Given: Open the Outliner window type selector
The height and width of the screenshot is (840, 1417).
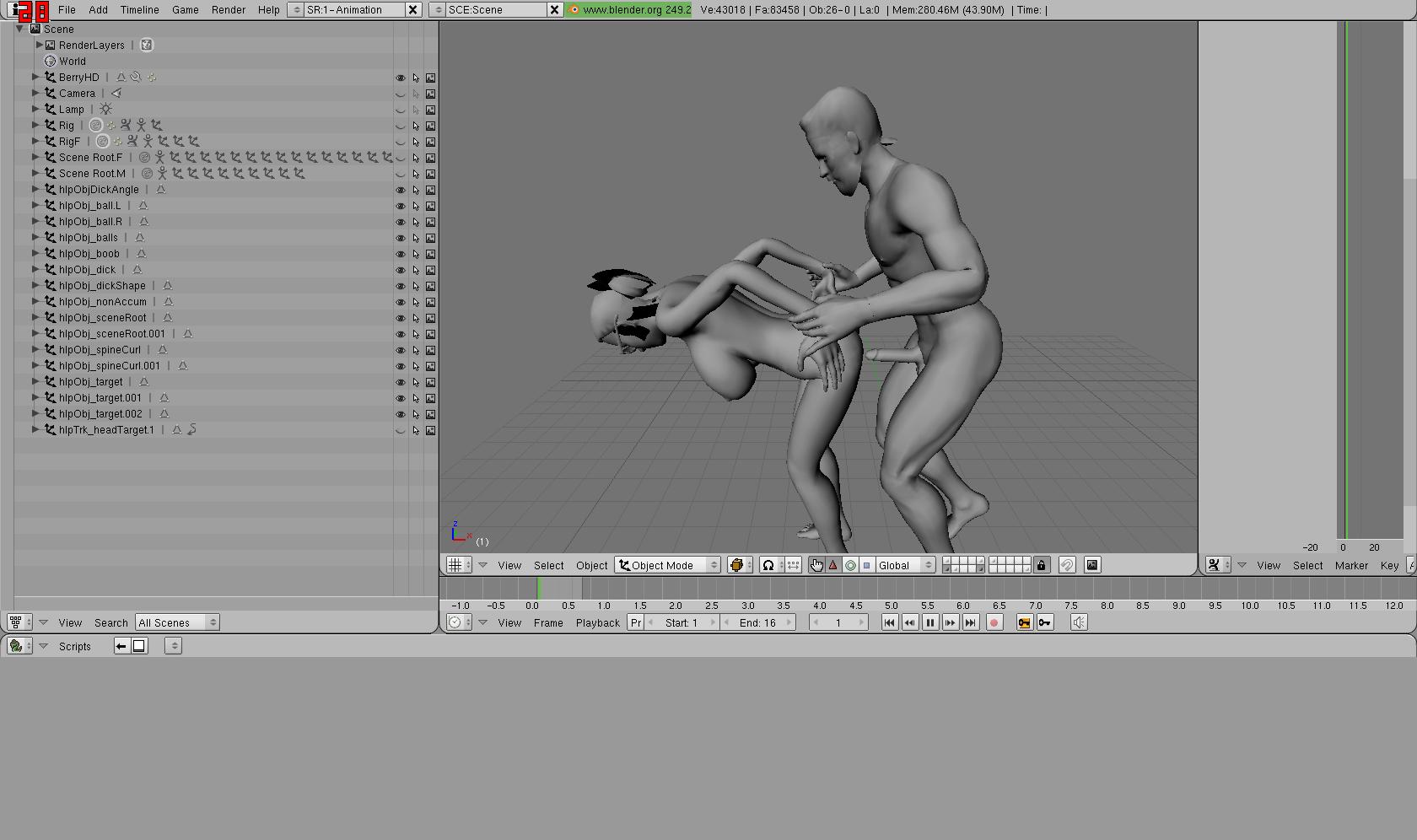Looking at the screenshot, I should 19,622.
